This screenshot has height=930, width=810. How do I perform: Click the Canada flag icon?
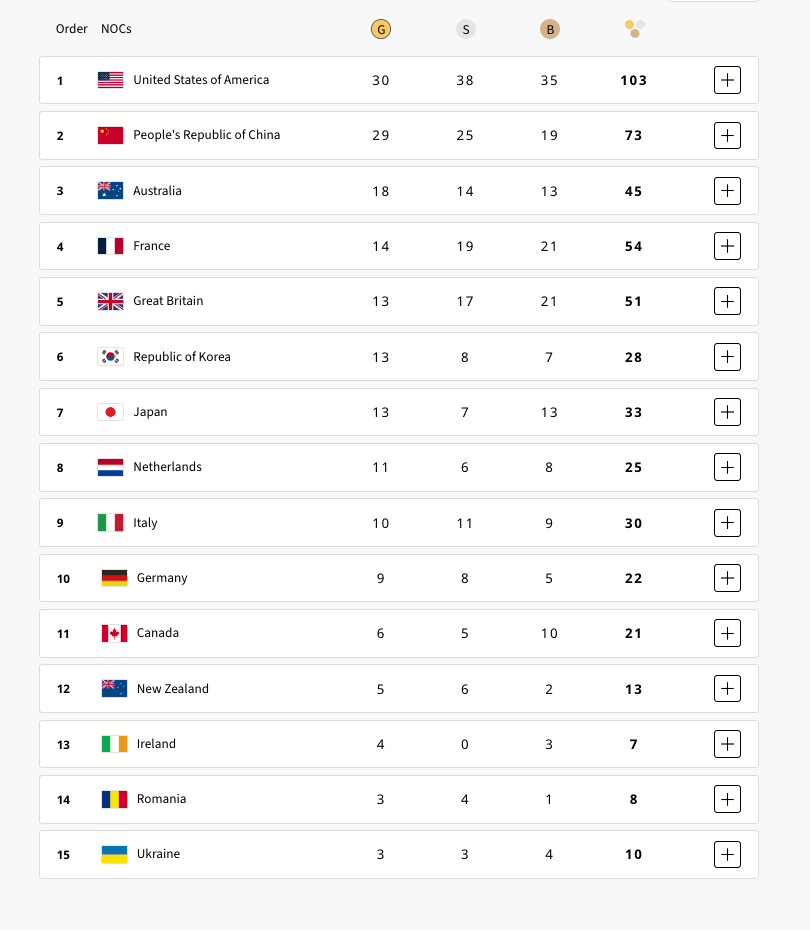tap(114, 633)
